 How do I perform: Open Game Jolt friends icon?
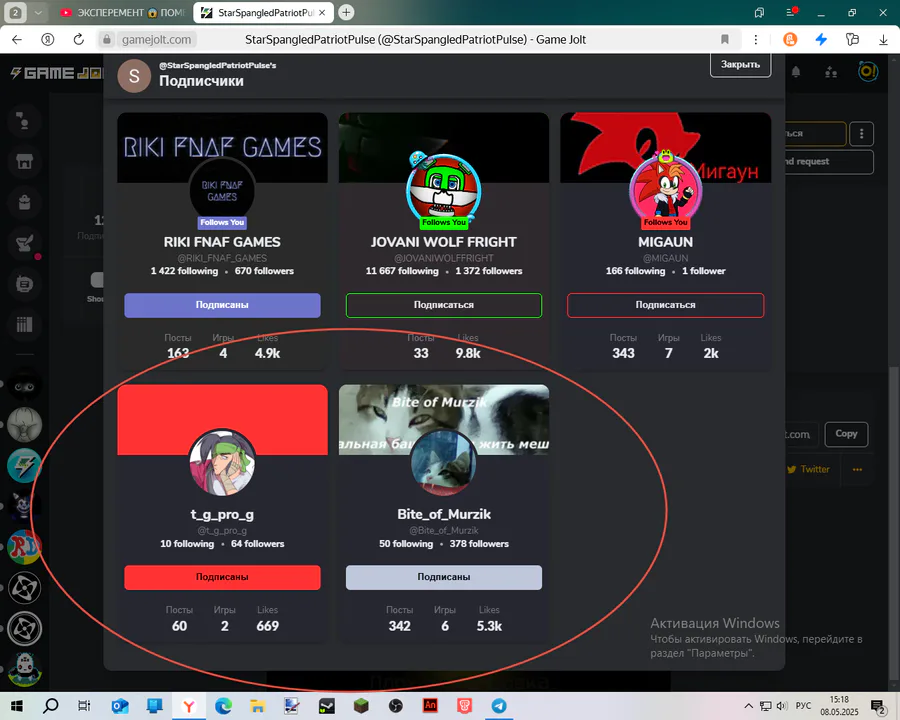coord(831,72)
